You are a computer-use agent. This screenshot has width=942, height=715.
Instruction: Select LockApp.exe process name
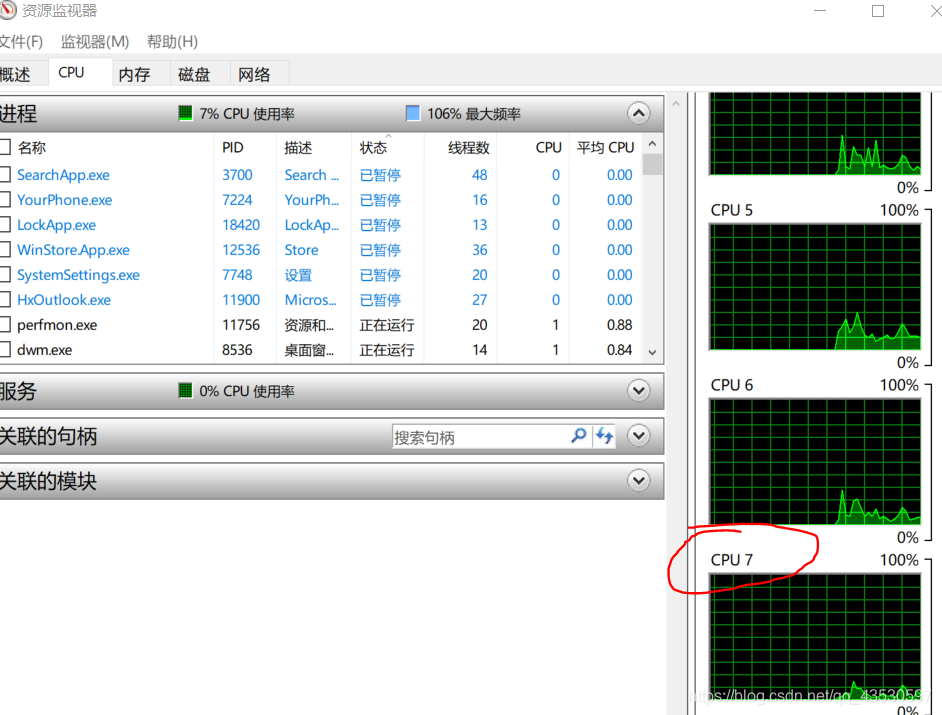click(56, 225)
